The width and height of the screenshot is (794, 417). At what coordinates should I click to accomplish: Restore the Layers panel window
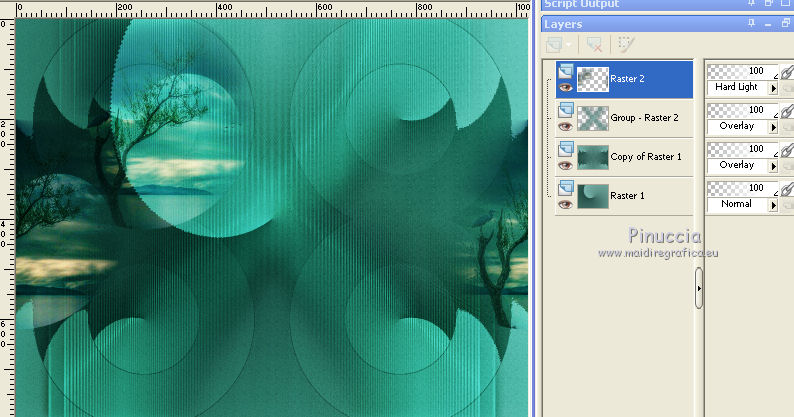(x=785, y=23)
